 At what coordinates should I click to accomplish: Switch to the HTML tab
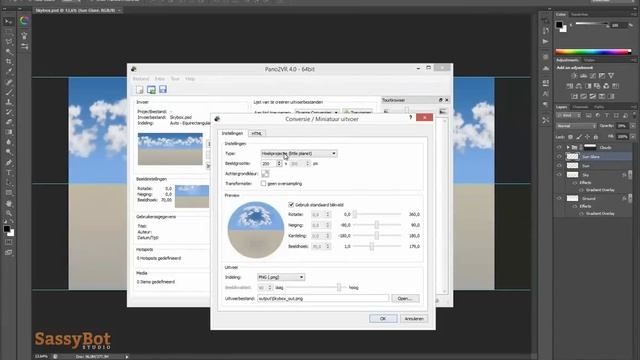click(x=256, y=133)
